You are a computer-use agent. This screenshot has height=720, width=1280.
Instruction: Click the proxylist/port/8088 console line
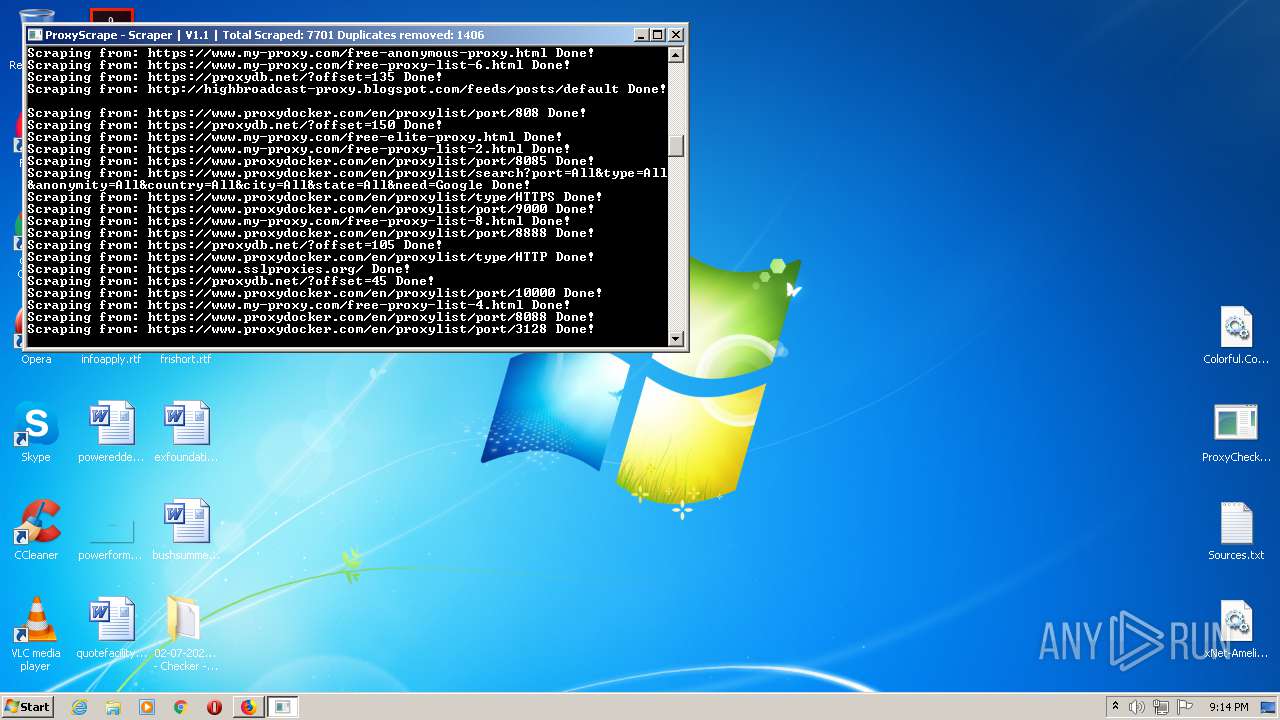click(x=311, y=317)
